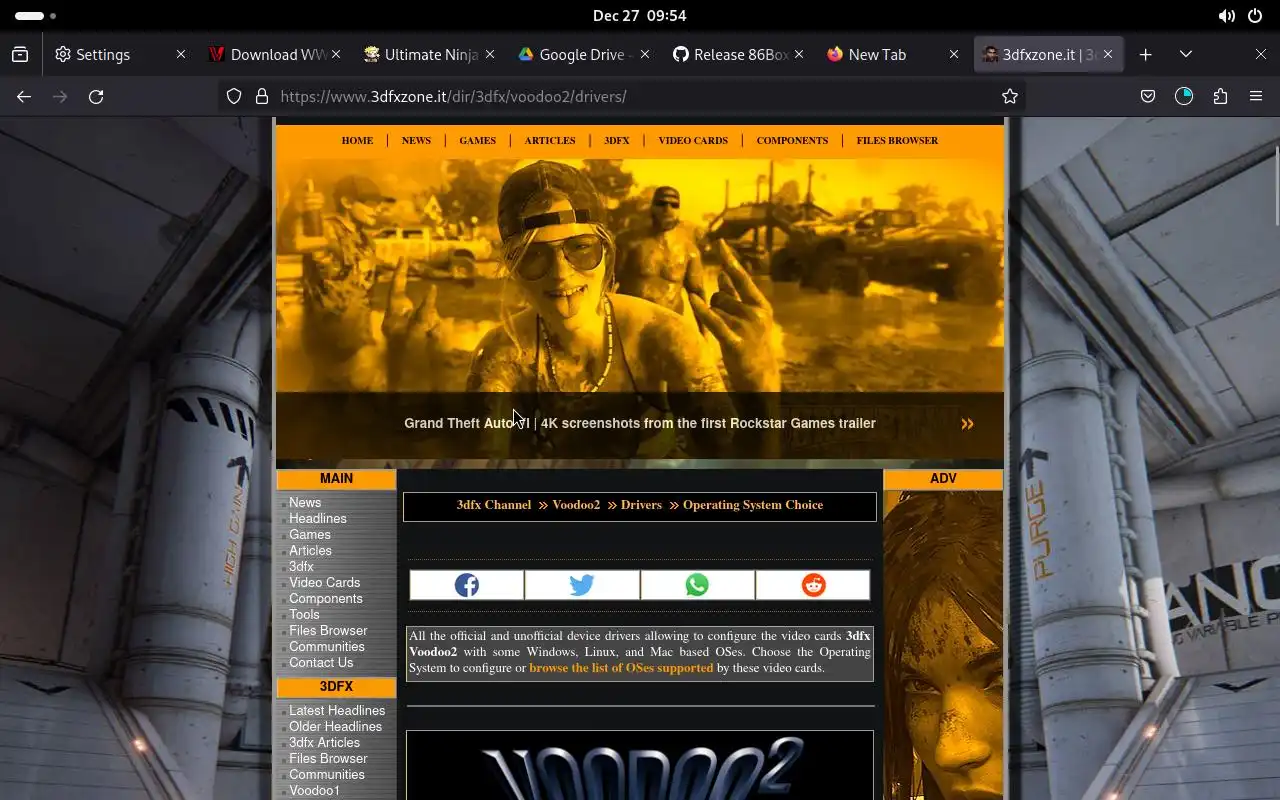1280x800 pixels.
Task: Bookmark this page with star icon
Action: coord(1010,96)
